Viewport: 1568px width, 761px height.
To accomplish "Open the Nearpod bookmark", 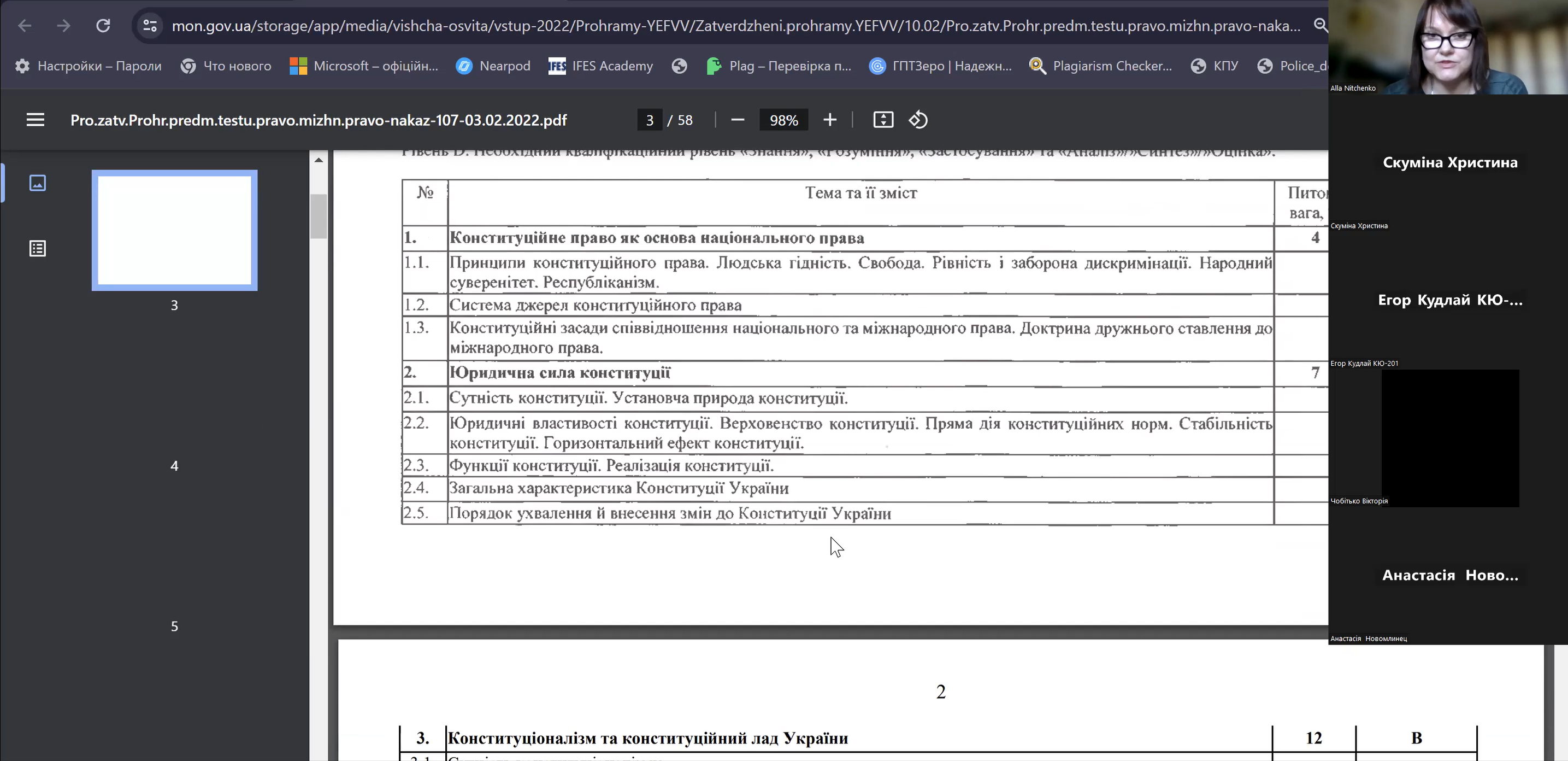I will pyautogui.click(x=493, y=66).
